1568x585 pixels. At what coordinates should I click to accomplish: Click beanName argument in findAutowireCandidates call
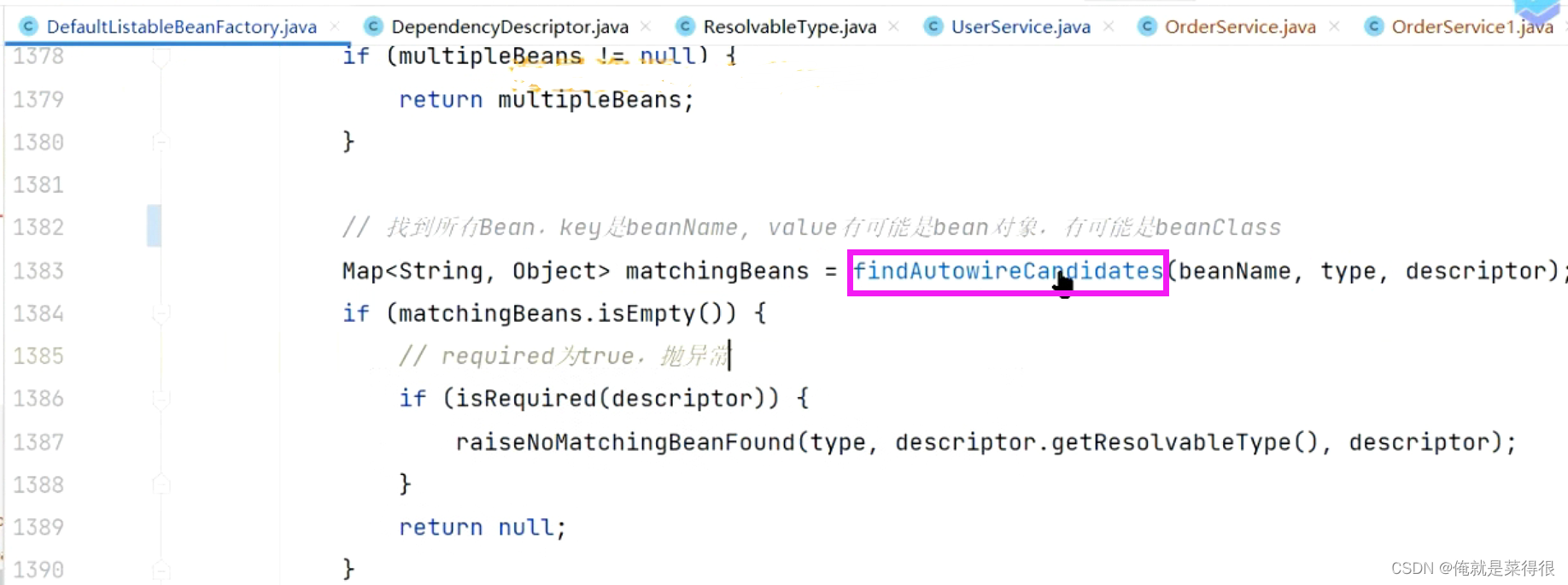click(x=1234, y=272)
